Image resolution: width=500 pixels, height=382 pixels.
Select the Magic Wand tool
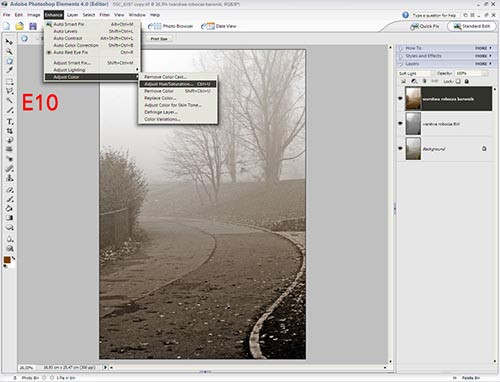pyautogui.click(x=9, y=100)
